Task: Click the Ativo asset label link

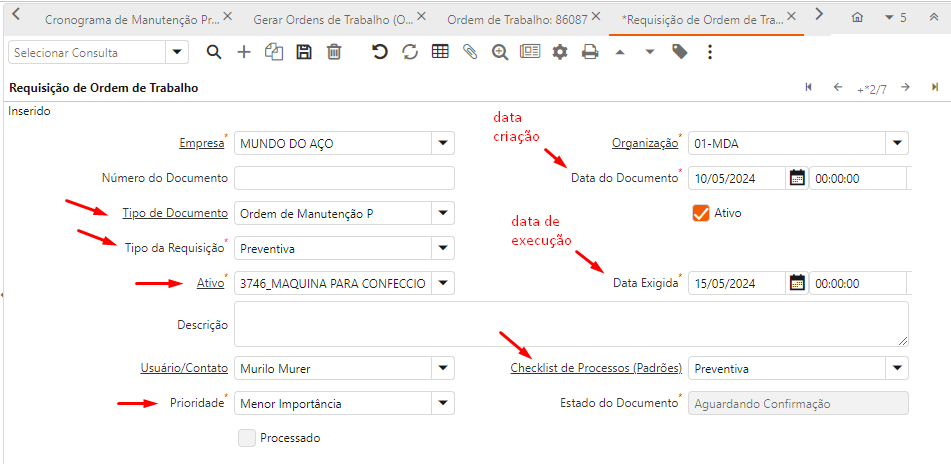Action: click(210, 283)
